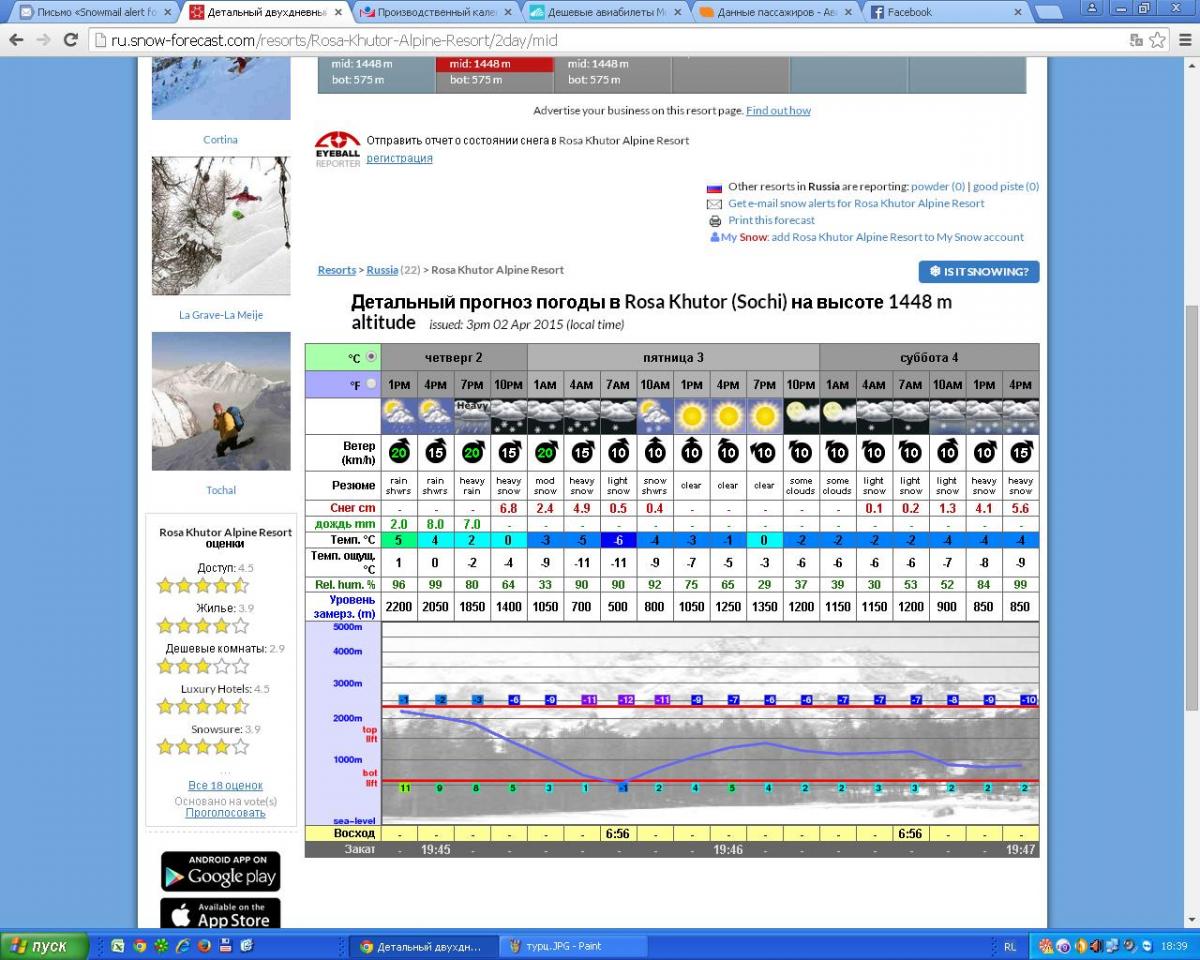The width and height of the screenshot is (1200, 960).
Task: Click the Дешевые комнаты star rating
Action: pos(203,666)
